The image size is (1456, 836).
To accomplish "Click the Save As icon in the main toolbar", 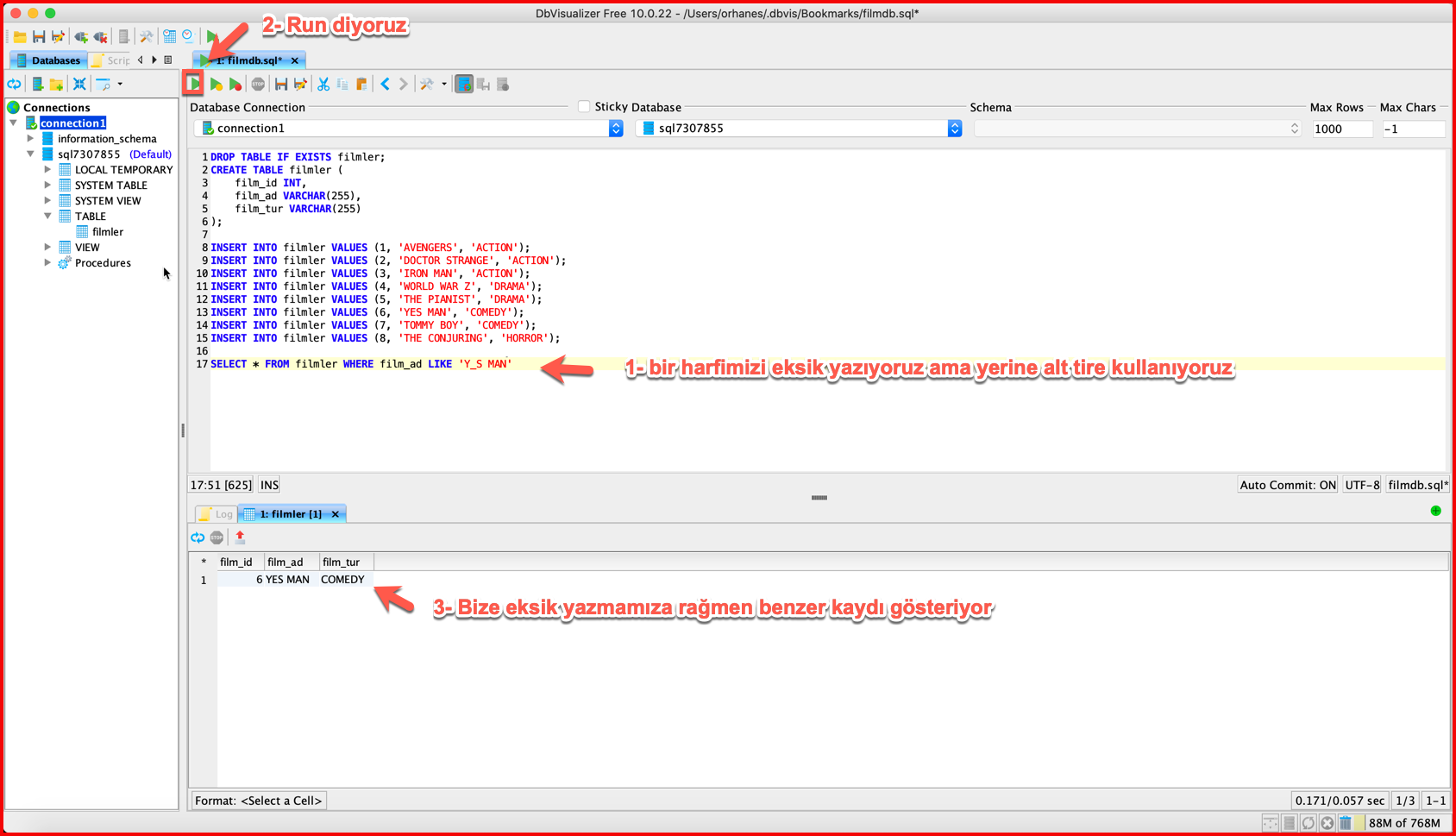I will coord(58,36).
